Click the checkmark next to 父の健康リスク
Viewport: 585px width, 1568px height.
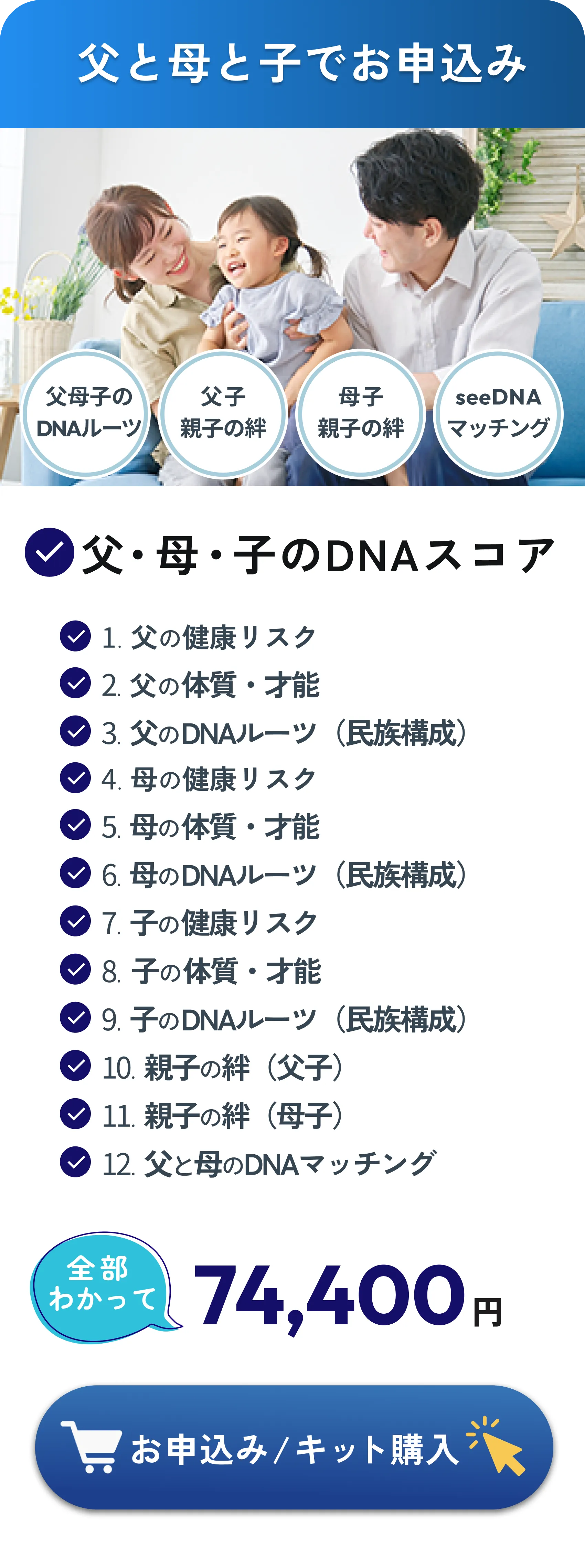point(75,636)
